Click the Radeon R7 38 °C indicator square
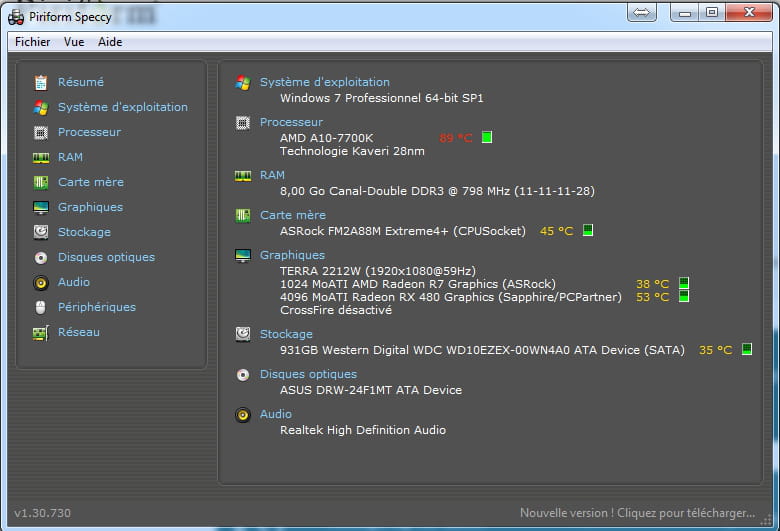The width and height of the screenshot is (780, 531). [684, 283]
